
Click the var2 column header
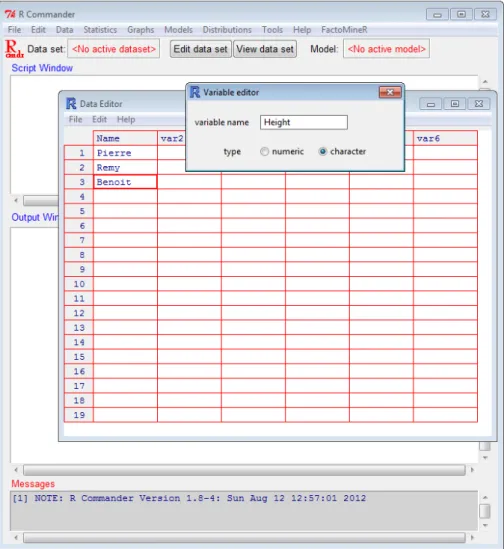(x=172, y=138)
